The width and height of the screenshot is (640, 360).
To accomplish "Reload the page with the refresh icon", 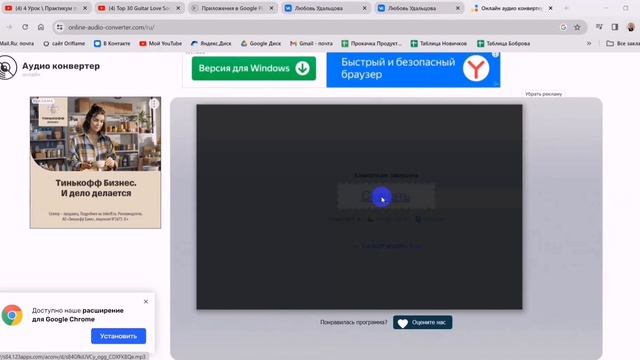I will (25, 27).
